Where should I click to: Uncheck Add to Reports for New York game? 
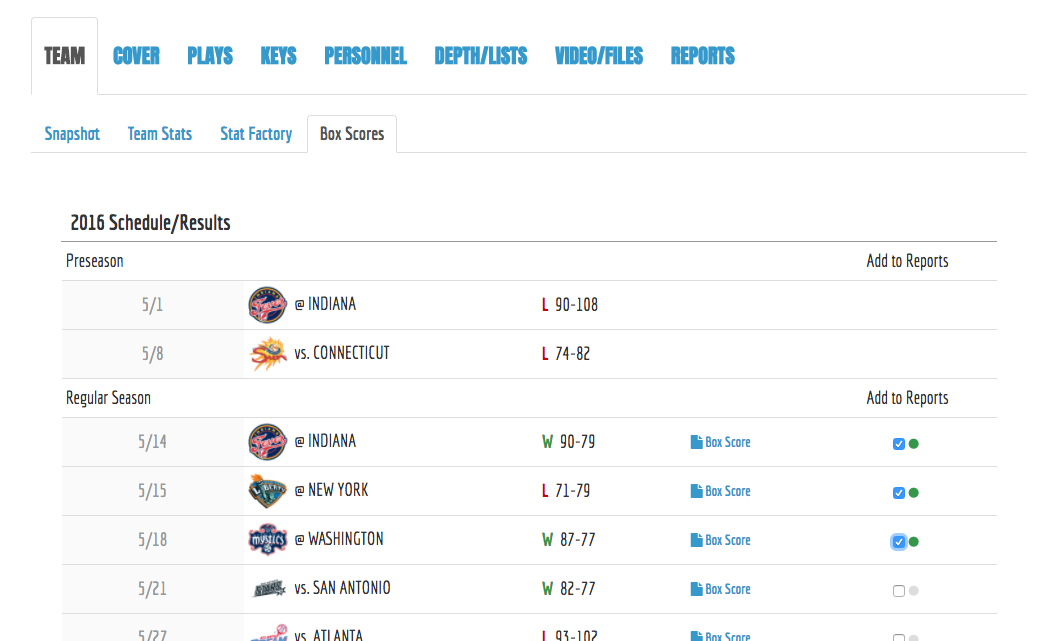point(899,493)
